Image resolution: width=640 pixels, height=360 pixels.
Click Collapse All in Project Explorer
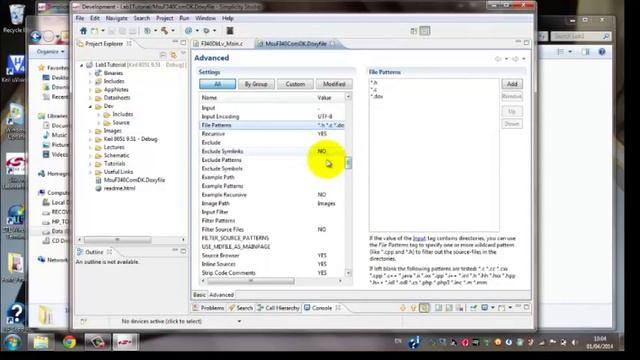(x=163, y=55)
